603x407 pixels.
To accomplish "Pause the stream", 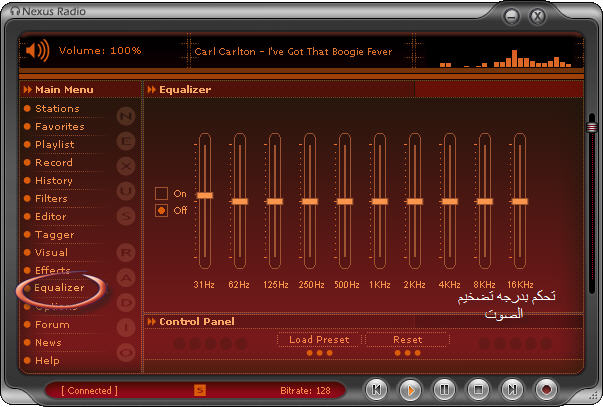I will click(444, 390).
